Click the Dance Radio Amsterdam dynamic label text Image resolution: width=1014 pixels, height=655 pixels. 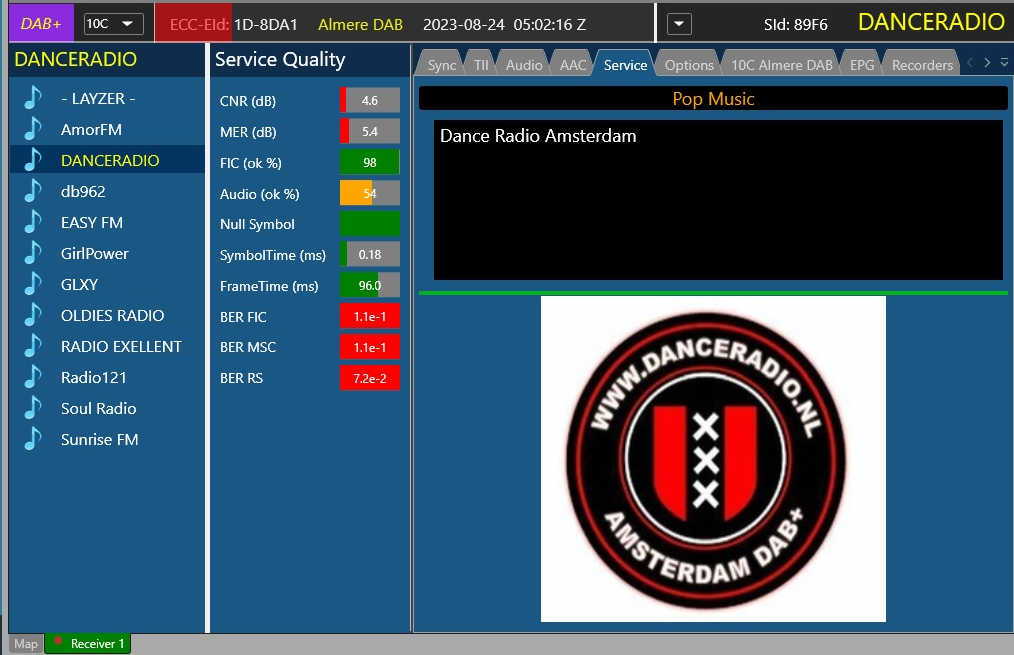pyautogui.click(x=538, y=136)
